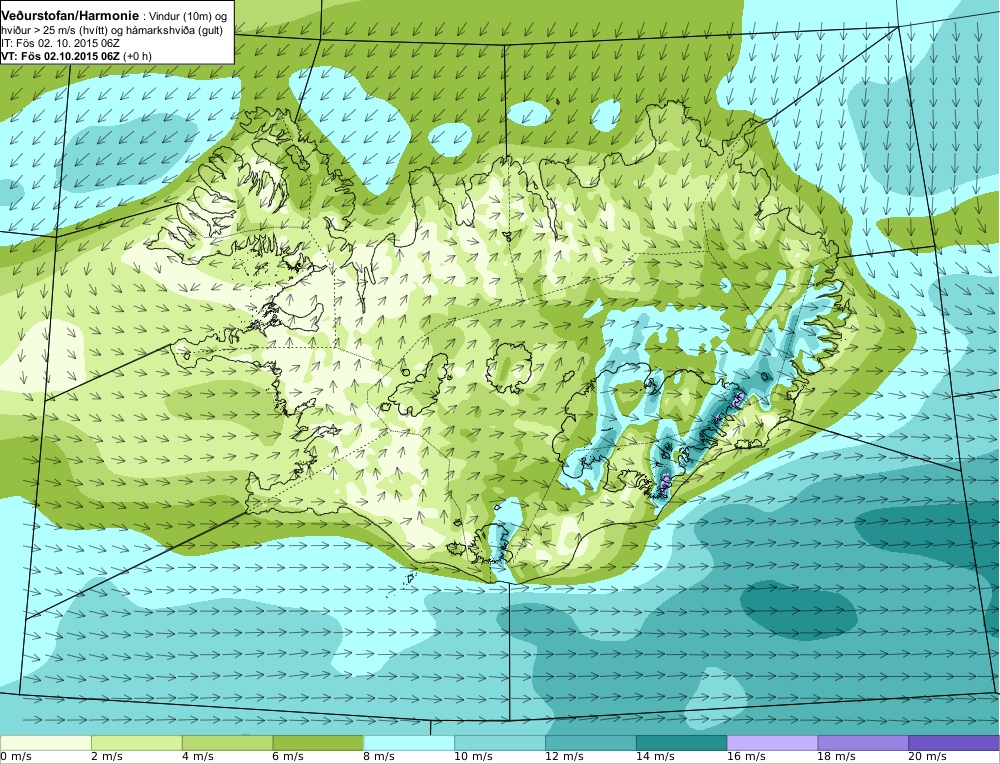
Task: Click the 18 m/s purple legend swatch
Action: 864,743
